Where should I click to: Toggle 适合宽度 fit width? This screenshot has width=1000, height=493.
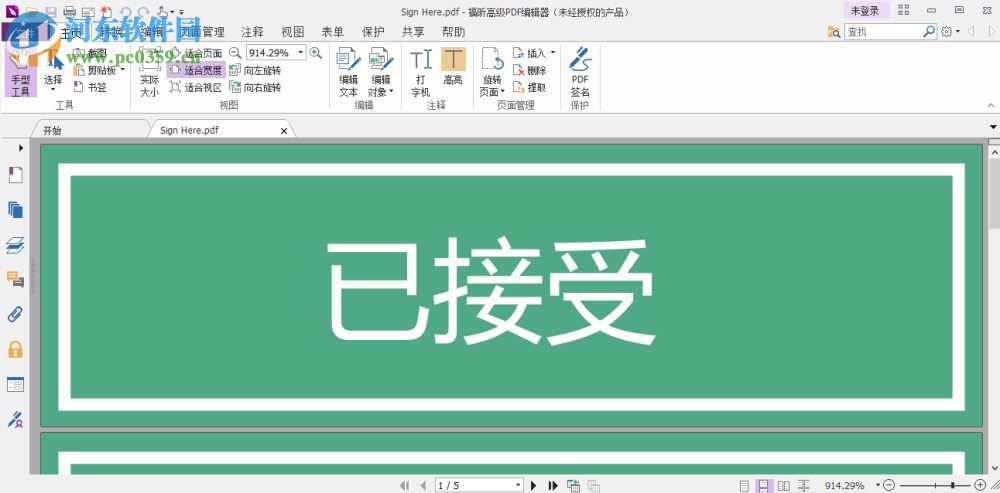click(x=196, y=70)
